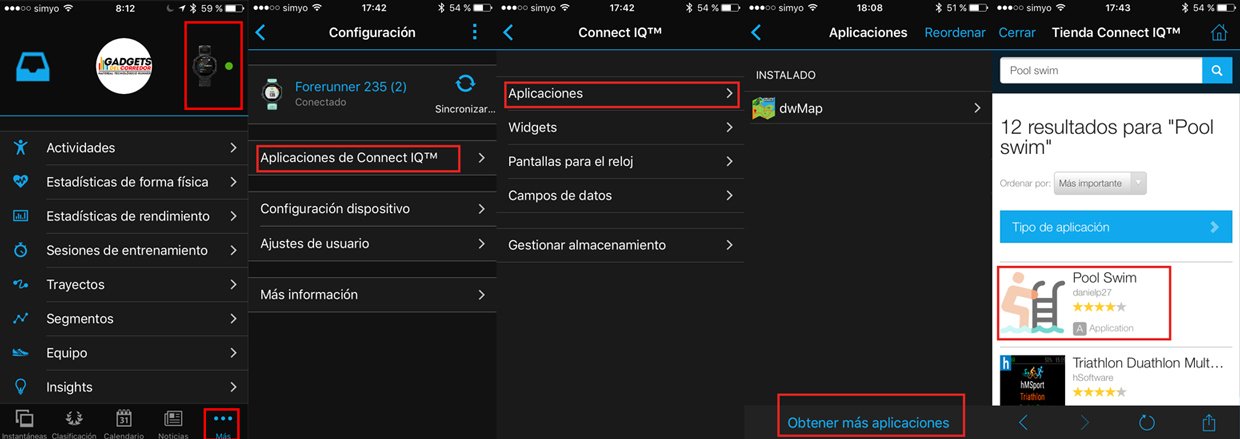Tap the reload icon in browser bar
Screen dimensions: 1240x439
point(1147,422)
